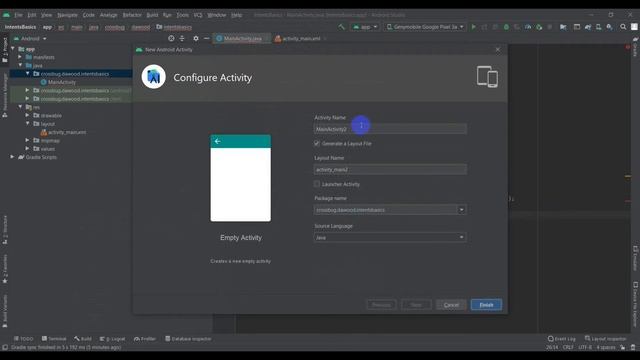640x360 pixels.
Task: Click the Activity Name input field
Action: click(x=390, y=129)
